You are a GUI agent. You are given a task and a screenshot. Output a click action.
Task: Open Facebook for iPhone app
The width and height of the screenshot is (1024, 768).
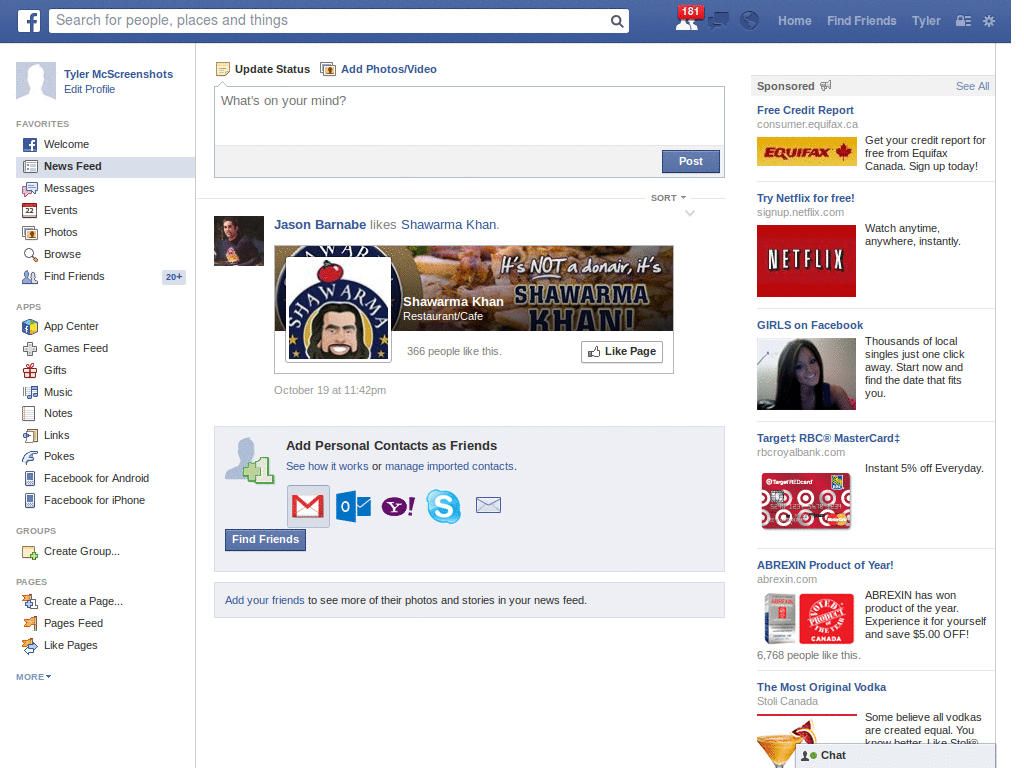point(94,500)
